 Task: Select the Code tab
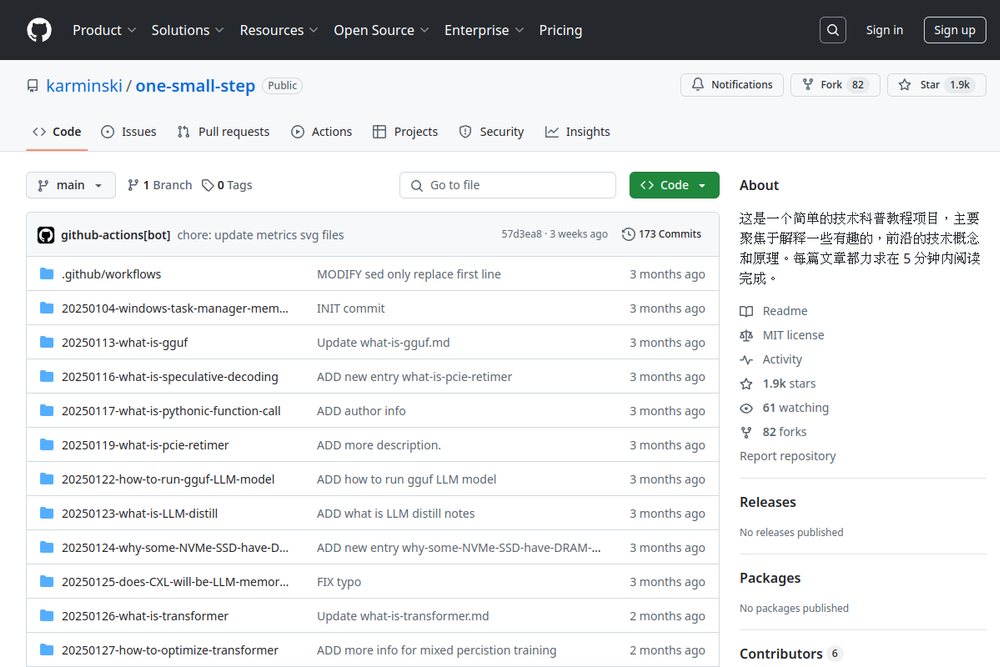[x=57, y=131]
